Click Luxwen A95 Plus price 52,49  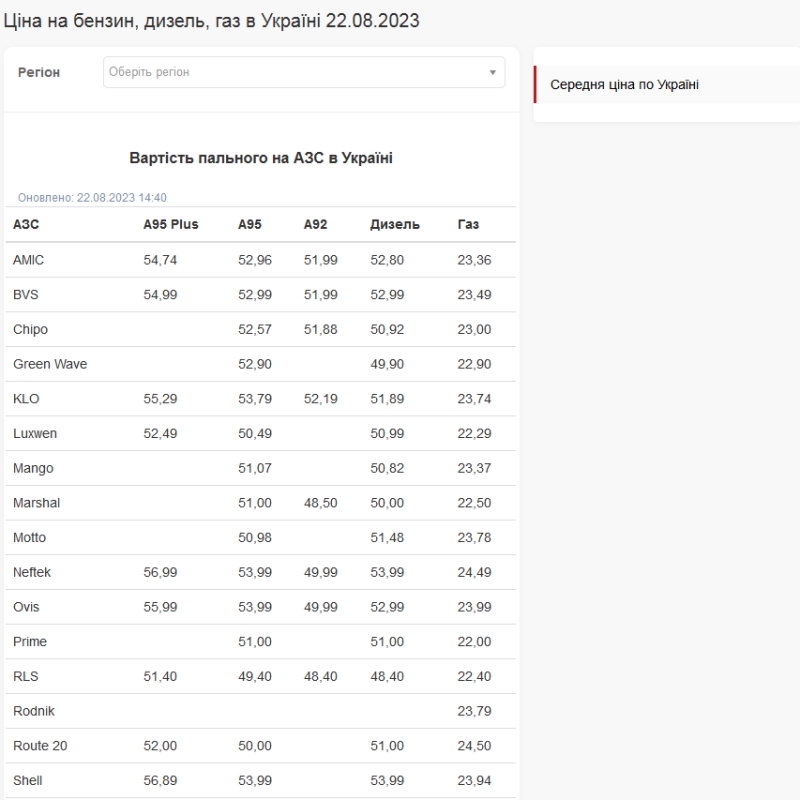click(160, 434)
